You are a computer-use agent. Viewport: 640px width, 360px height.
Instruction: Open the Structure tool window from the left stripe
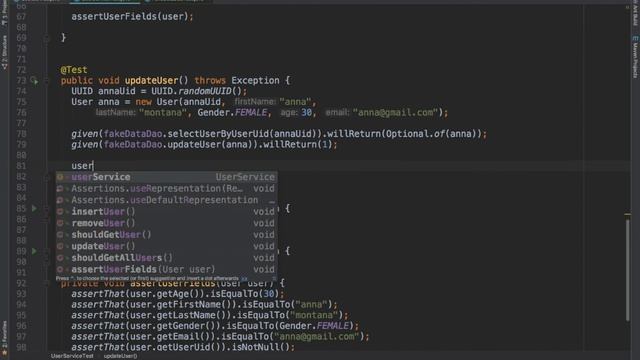[x=4, y=52]
